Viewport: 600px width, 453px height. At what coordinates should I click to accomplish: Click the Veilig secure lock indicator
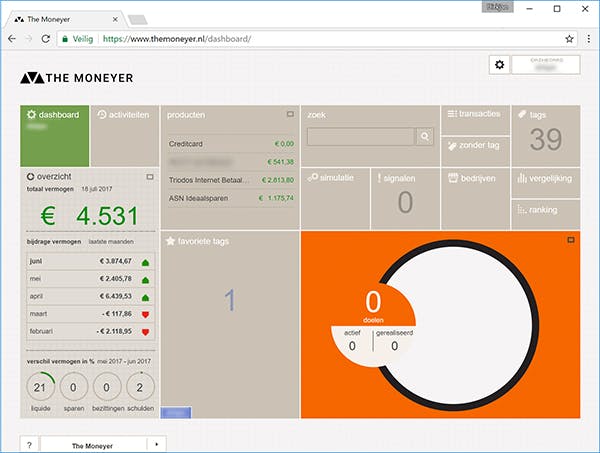coord(78,39)
